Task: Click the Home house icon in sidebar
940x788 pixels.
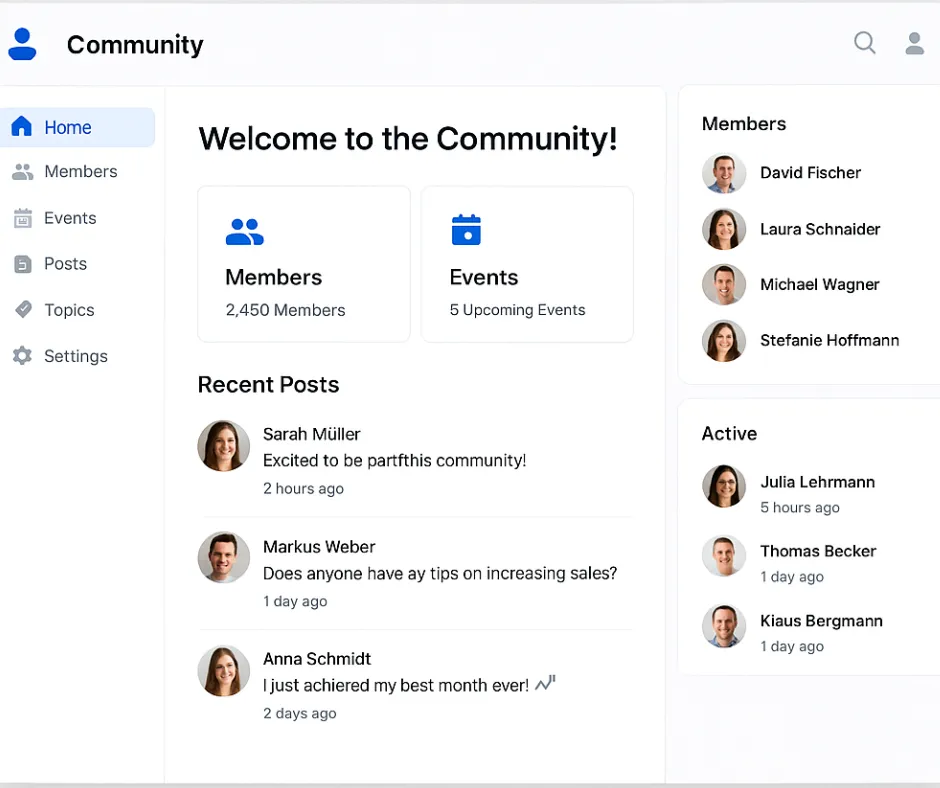Action: (22, 126)
